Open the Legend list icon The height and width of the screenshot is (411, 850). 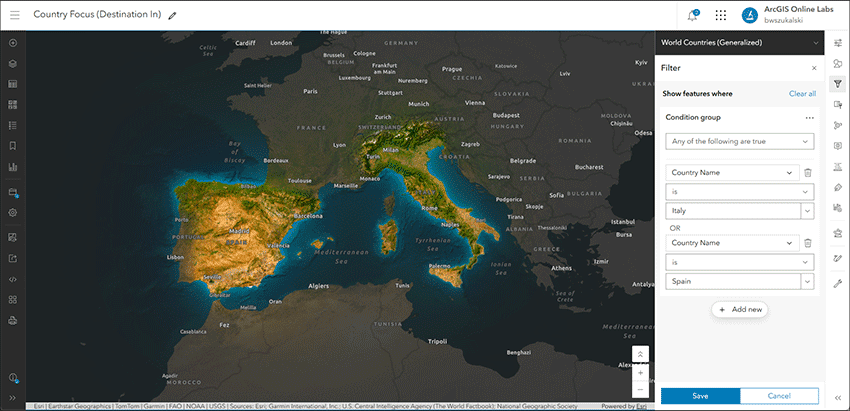[x=13, y=125]
